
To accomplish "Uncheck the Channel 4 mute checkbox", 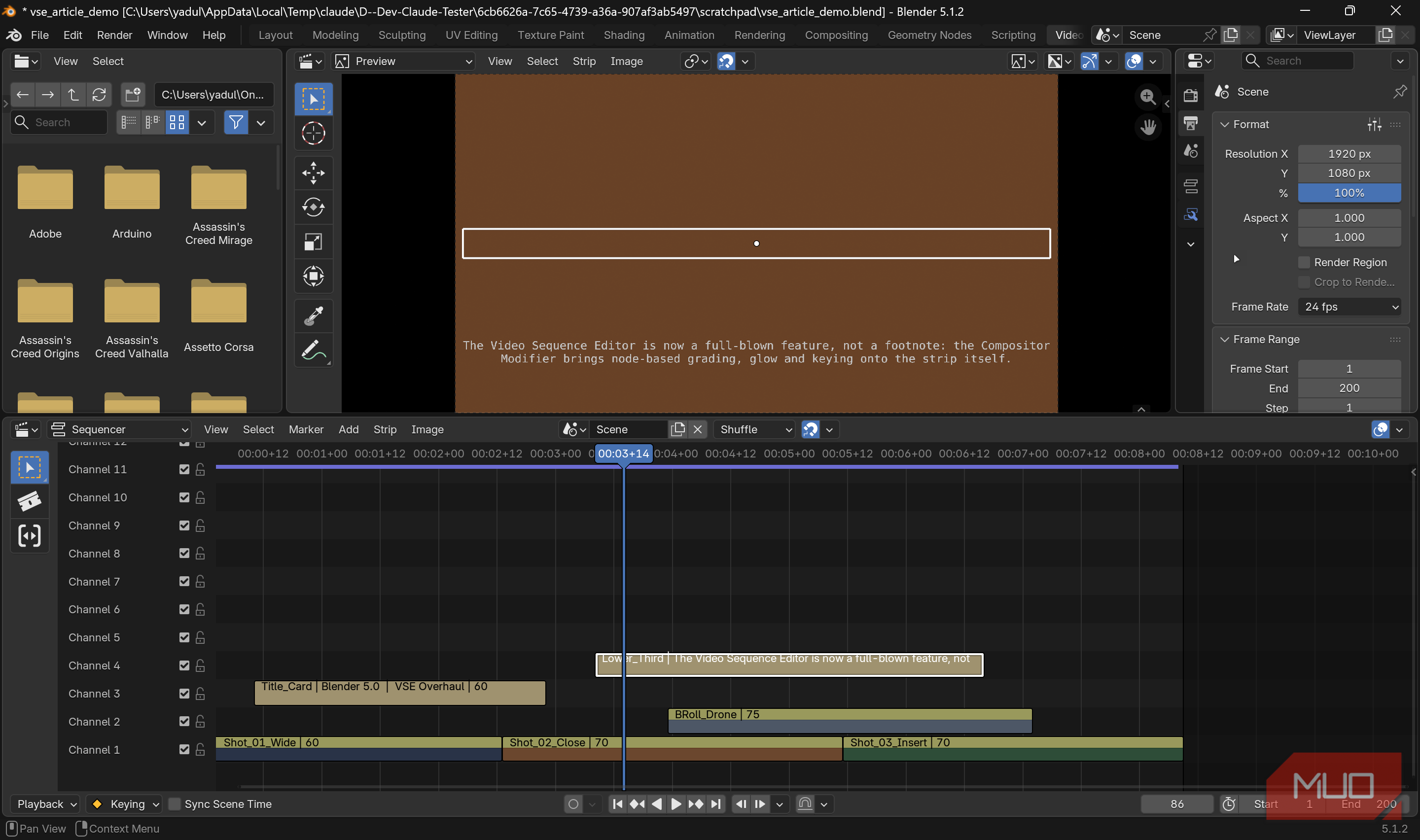I will [x=184, y=665].
